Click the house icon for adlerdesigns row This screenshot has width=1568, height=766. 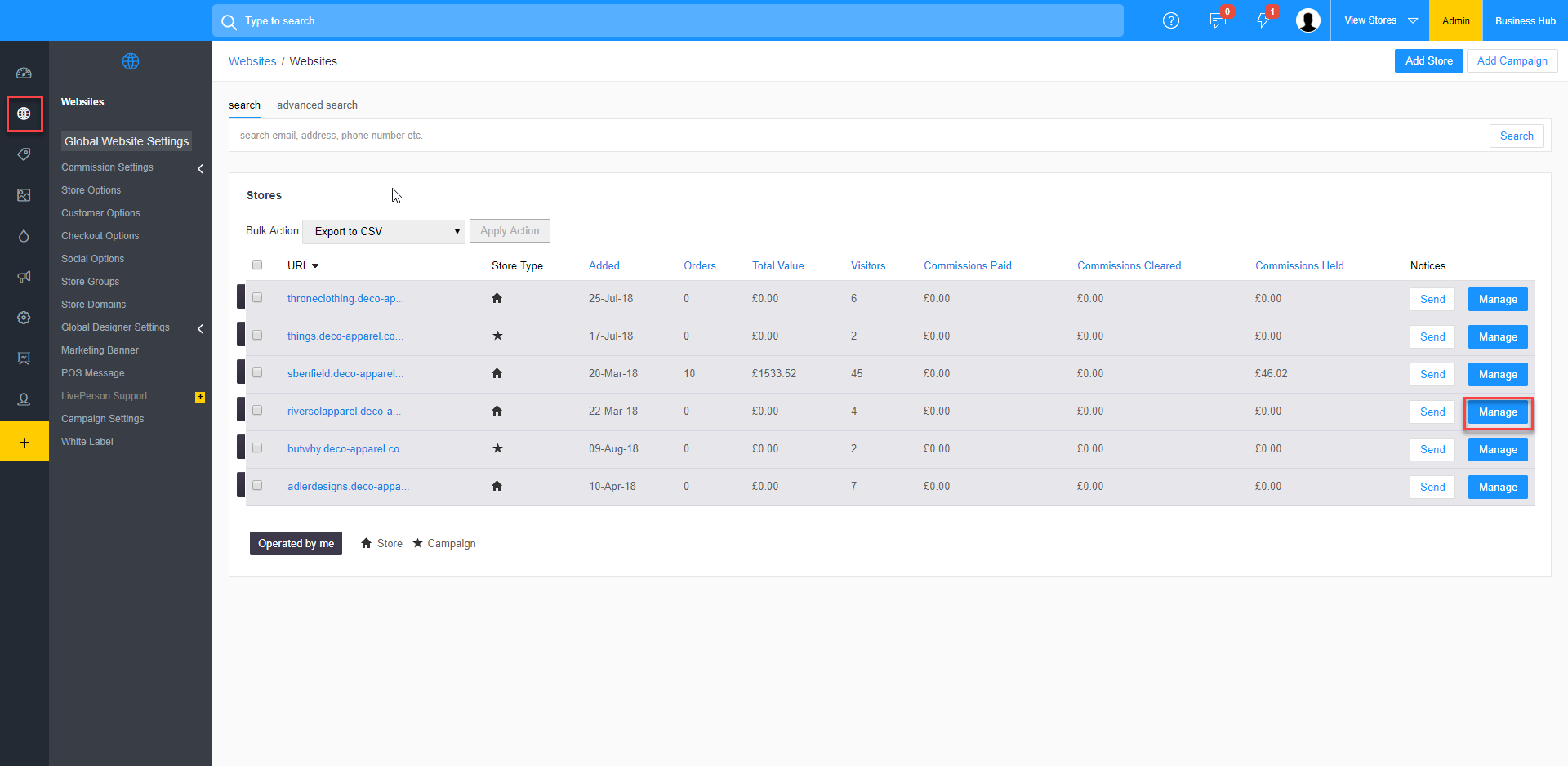point(497,486)
